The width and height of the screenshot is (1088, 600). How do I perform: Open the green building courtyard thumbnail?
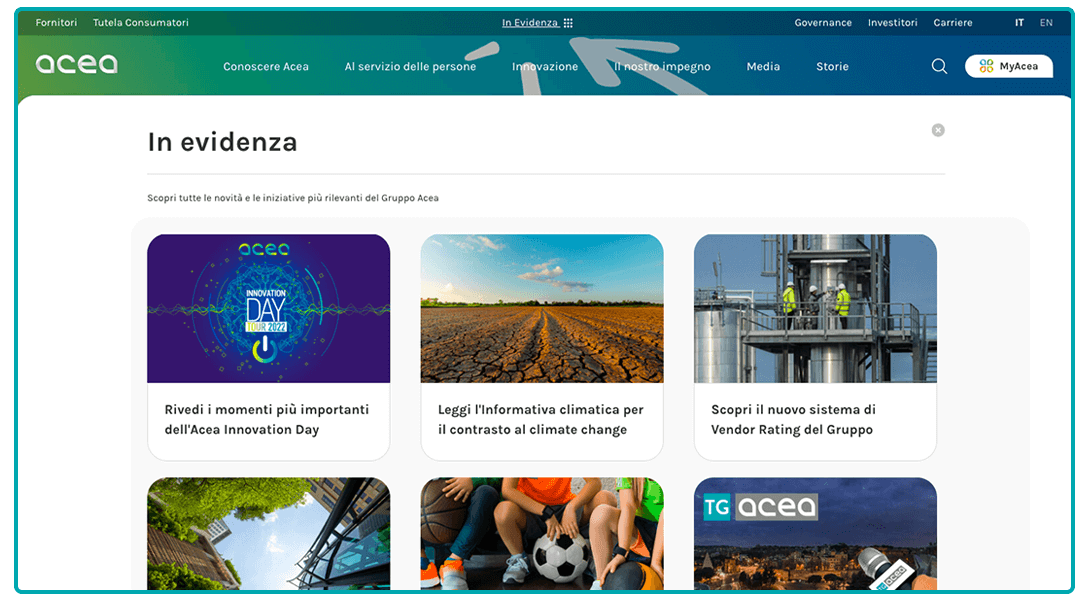269,533
